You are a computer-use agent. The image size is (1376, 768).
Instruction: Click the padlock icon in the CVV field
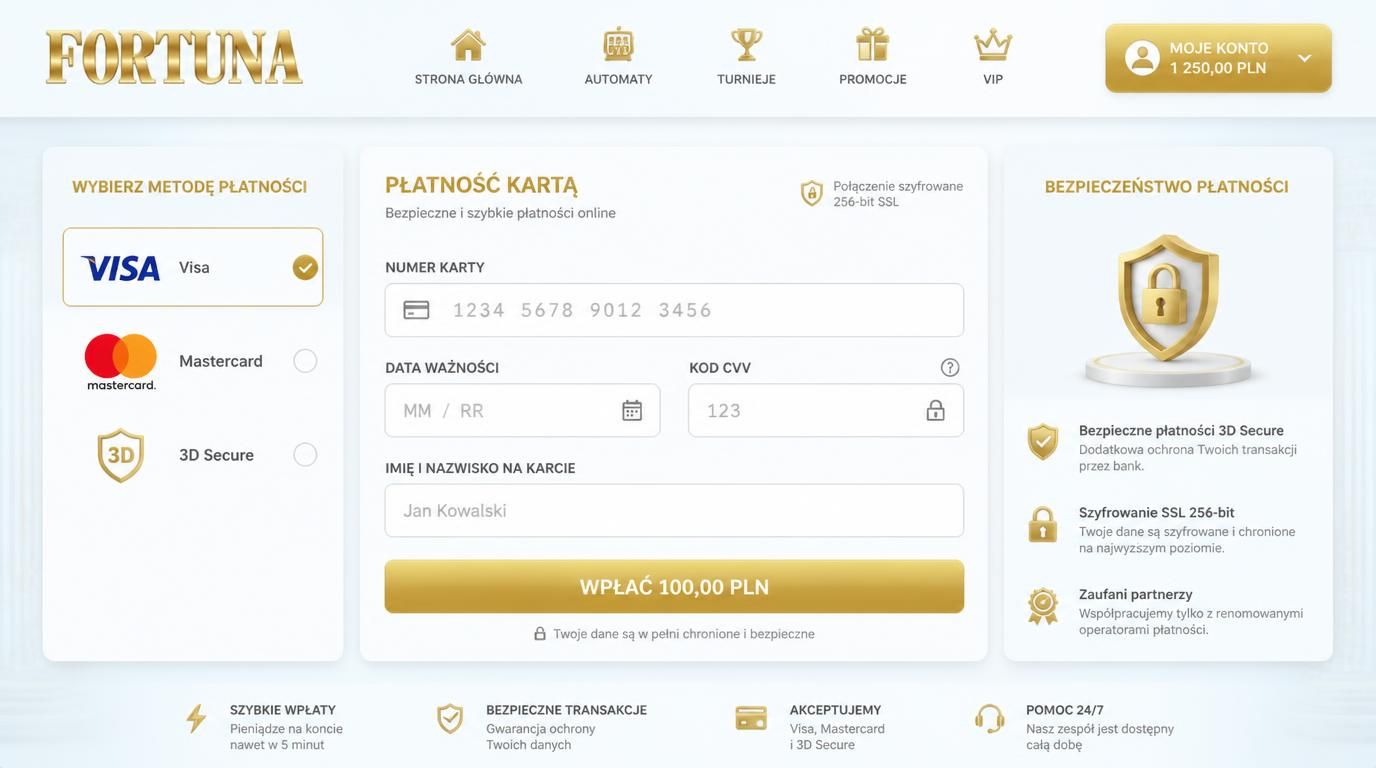point(935,410)
